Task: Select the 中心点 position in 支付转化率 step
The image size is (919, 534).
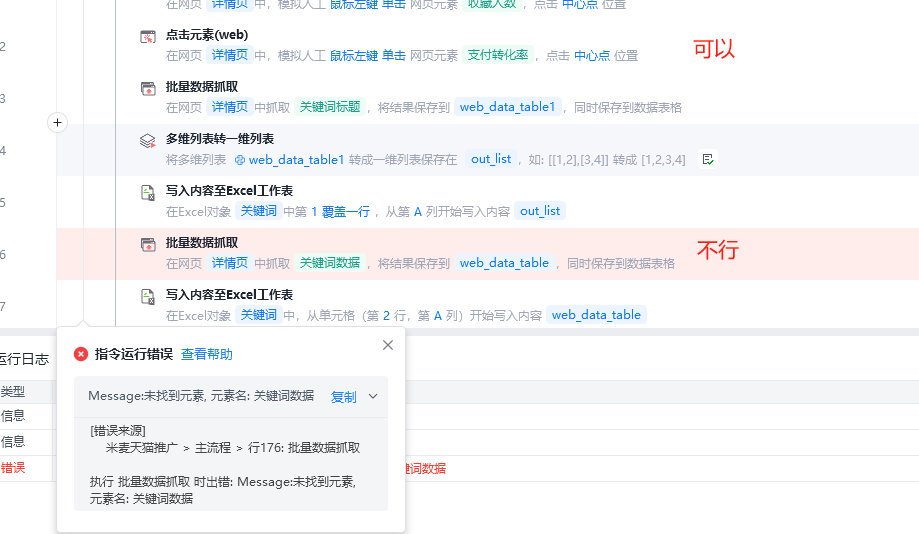Action: tap(591, 55)
